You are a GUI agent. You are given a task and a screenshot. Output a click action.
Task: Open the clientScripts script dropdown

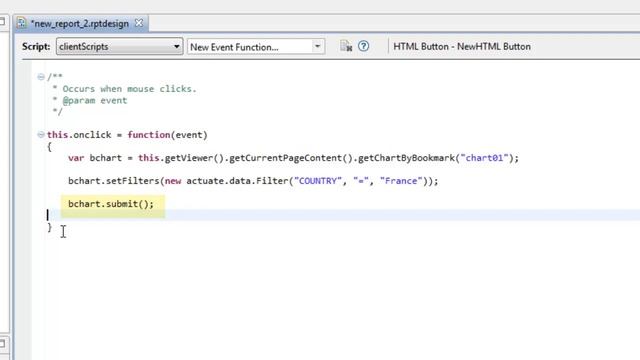coord(119,47)
